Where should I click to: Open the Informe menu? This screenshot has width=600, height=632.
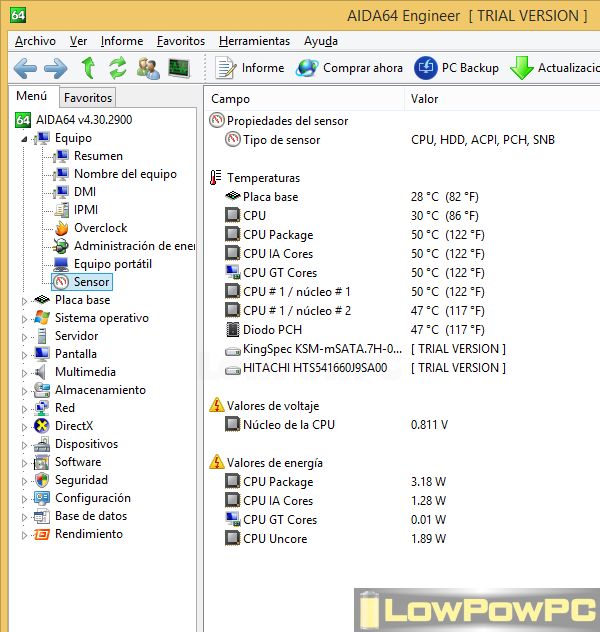(122, 41)
